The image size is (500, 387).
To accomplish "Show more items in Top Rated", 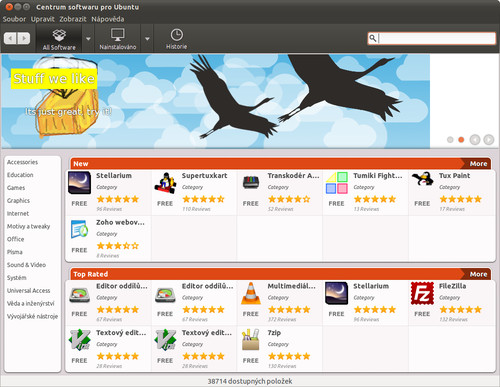I will click(478, 274).
